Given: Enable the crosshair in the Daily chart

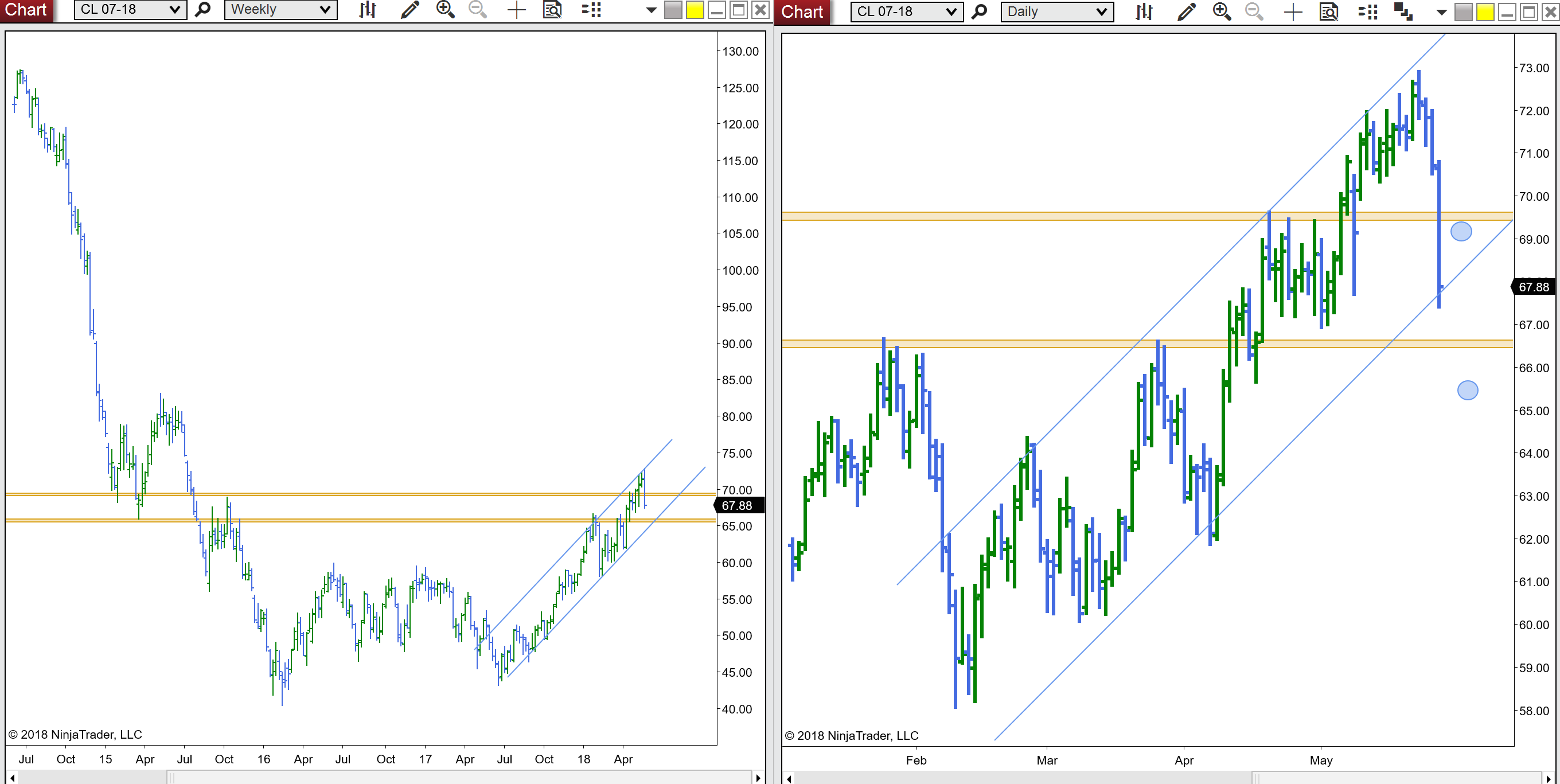Looking at the screenshot, I should (1293, 11).
